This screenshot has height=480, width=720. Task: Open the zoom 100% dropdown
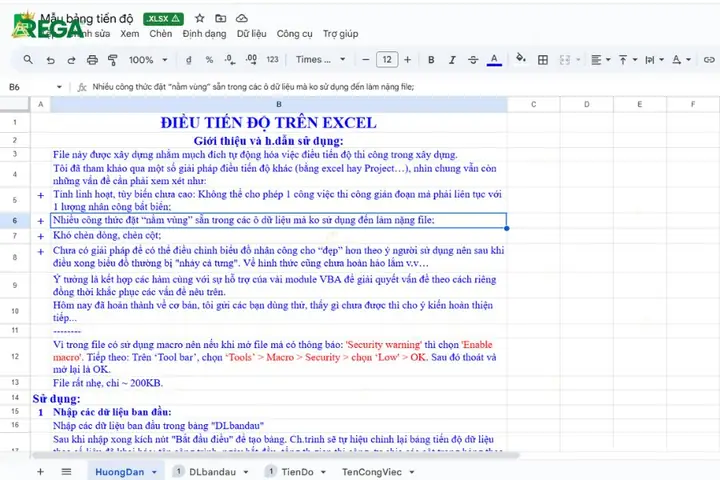click(148, 60)
